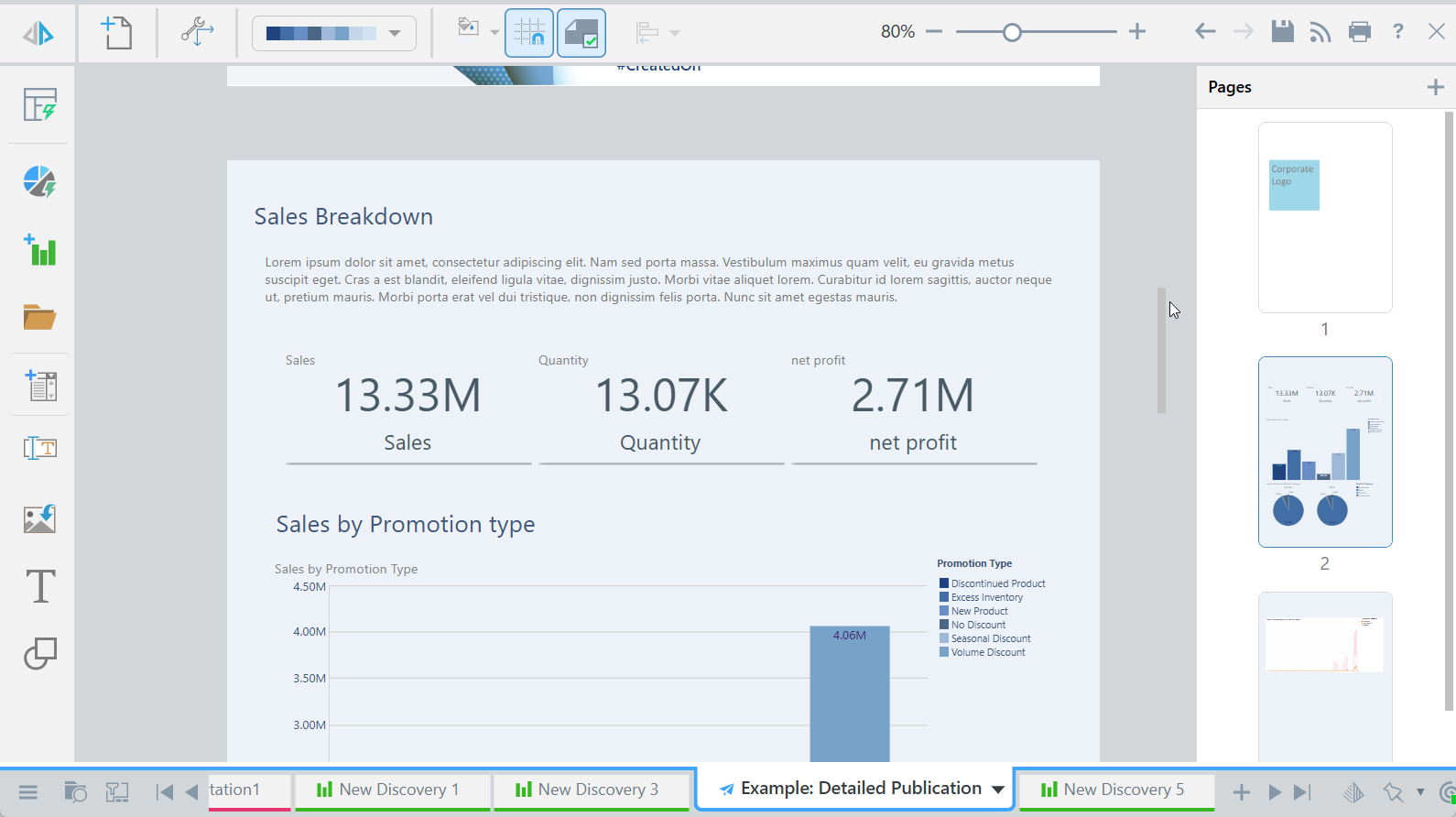Open the wrench settings tool

click(x=196, y=32)
